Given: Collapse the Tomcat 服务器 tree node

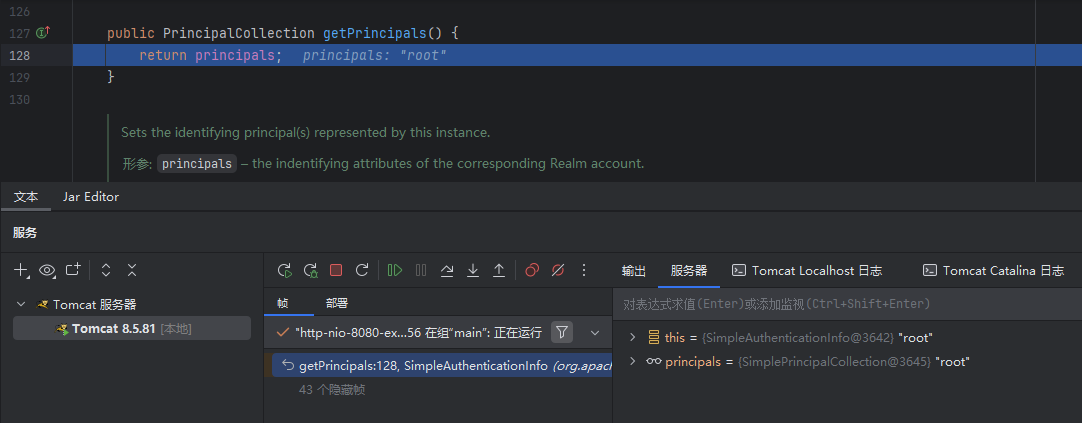Looking at the screenshot, I should coord(22,304).
